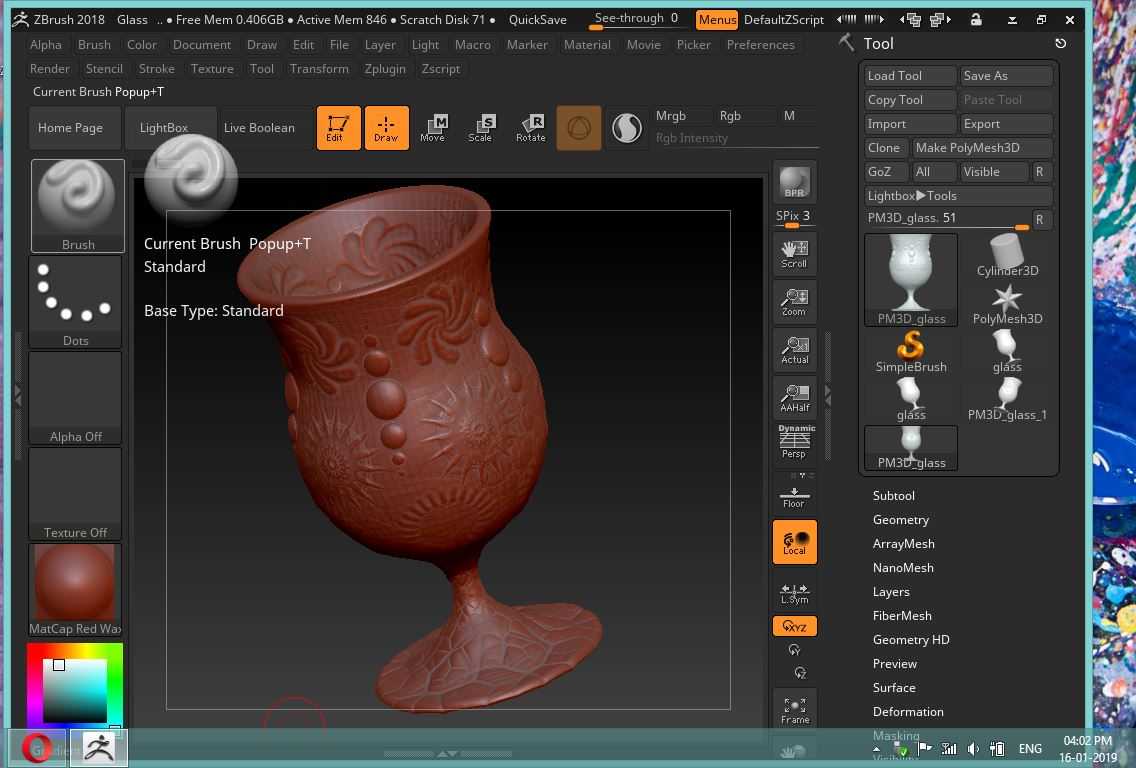This screenshot has width=1136, height=768.
Task: Click the Z-axis rotation icon
Action: 800,673
